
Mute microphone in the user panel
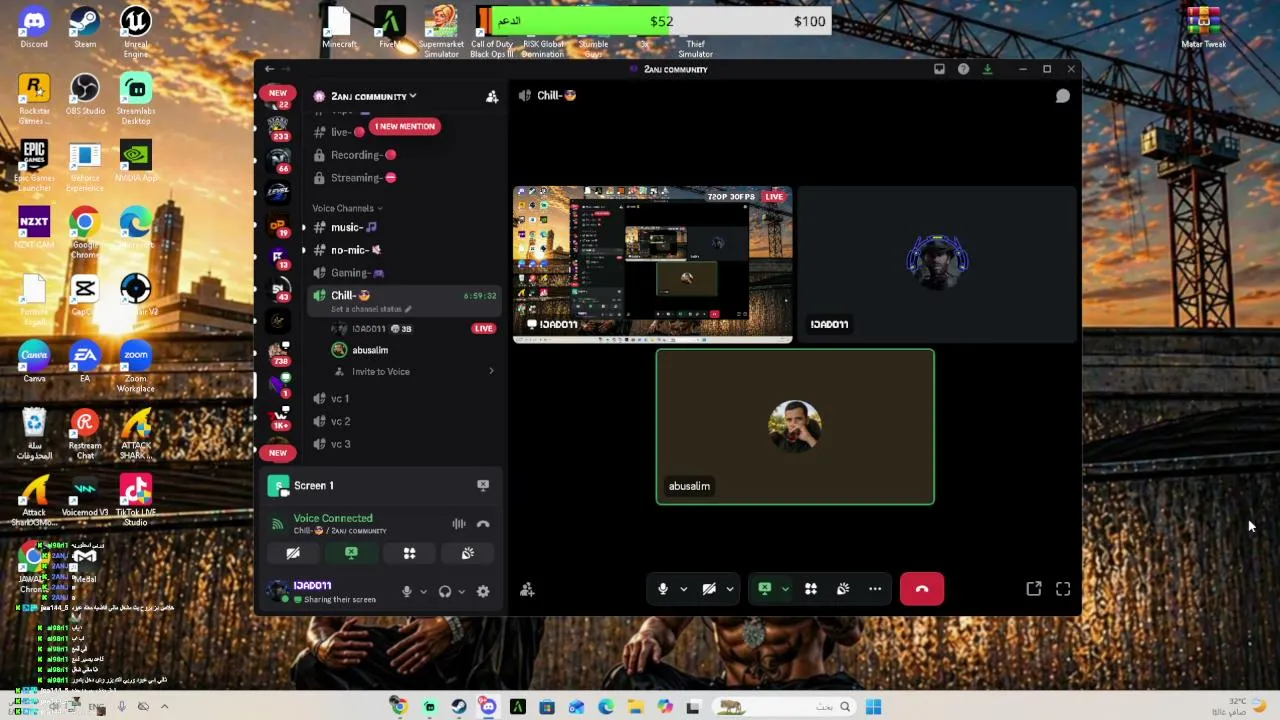tap(406, 591)
